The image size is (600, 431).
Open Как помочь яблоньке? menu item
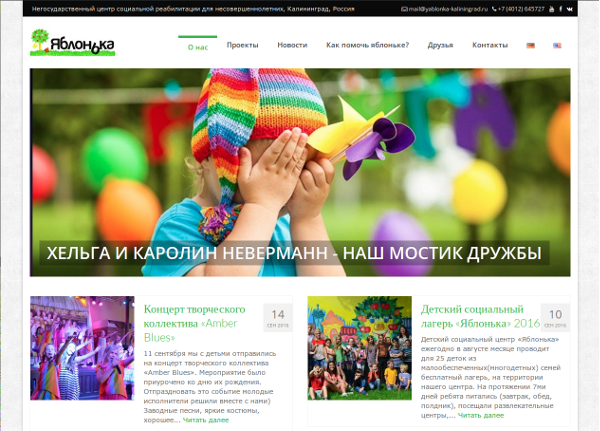[x=367, y=45]
